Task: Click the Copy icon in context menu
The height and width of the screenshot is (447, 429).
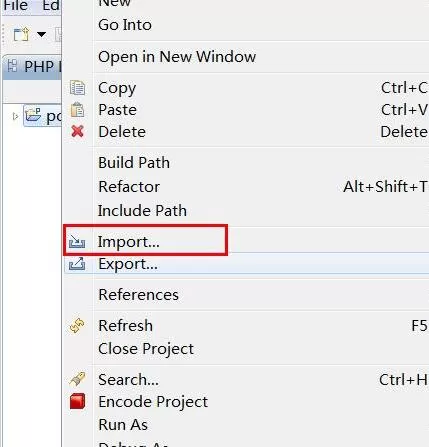Action: point(77,88)
